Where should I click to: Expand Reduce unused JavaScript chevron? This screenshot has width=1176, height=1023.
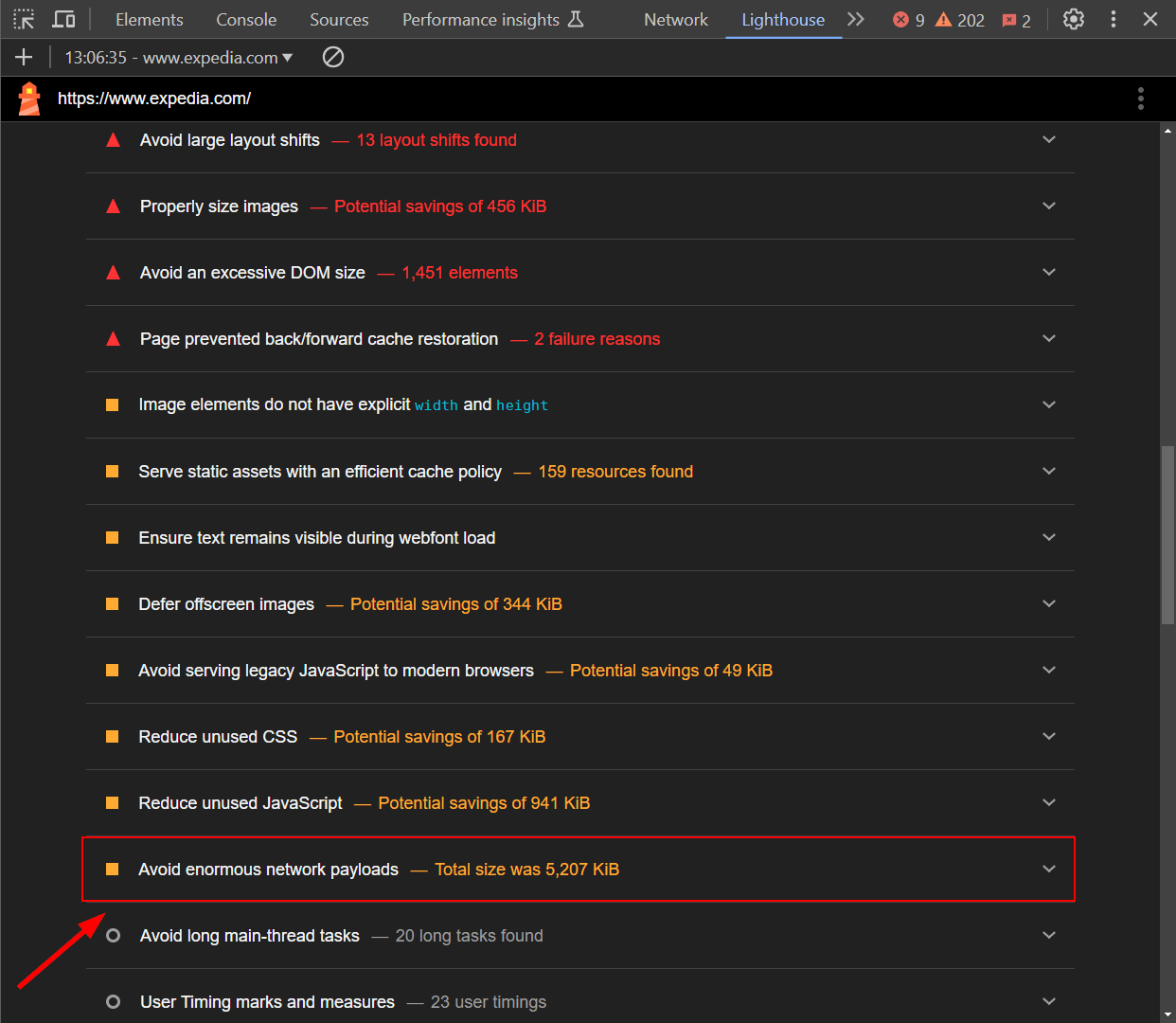[x=1049, y=803]
